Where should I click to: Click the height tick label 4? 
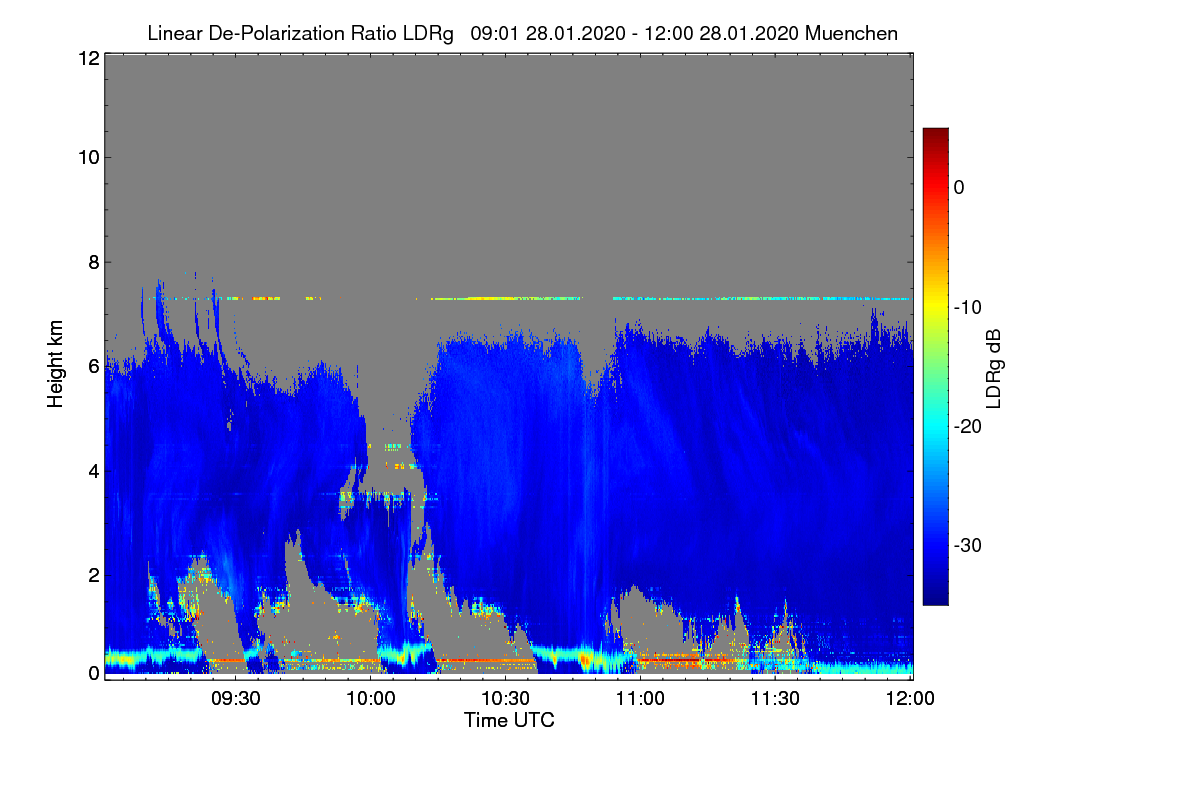click(92, 471)
